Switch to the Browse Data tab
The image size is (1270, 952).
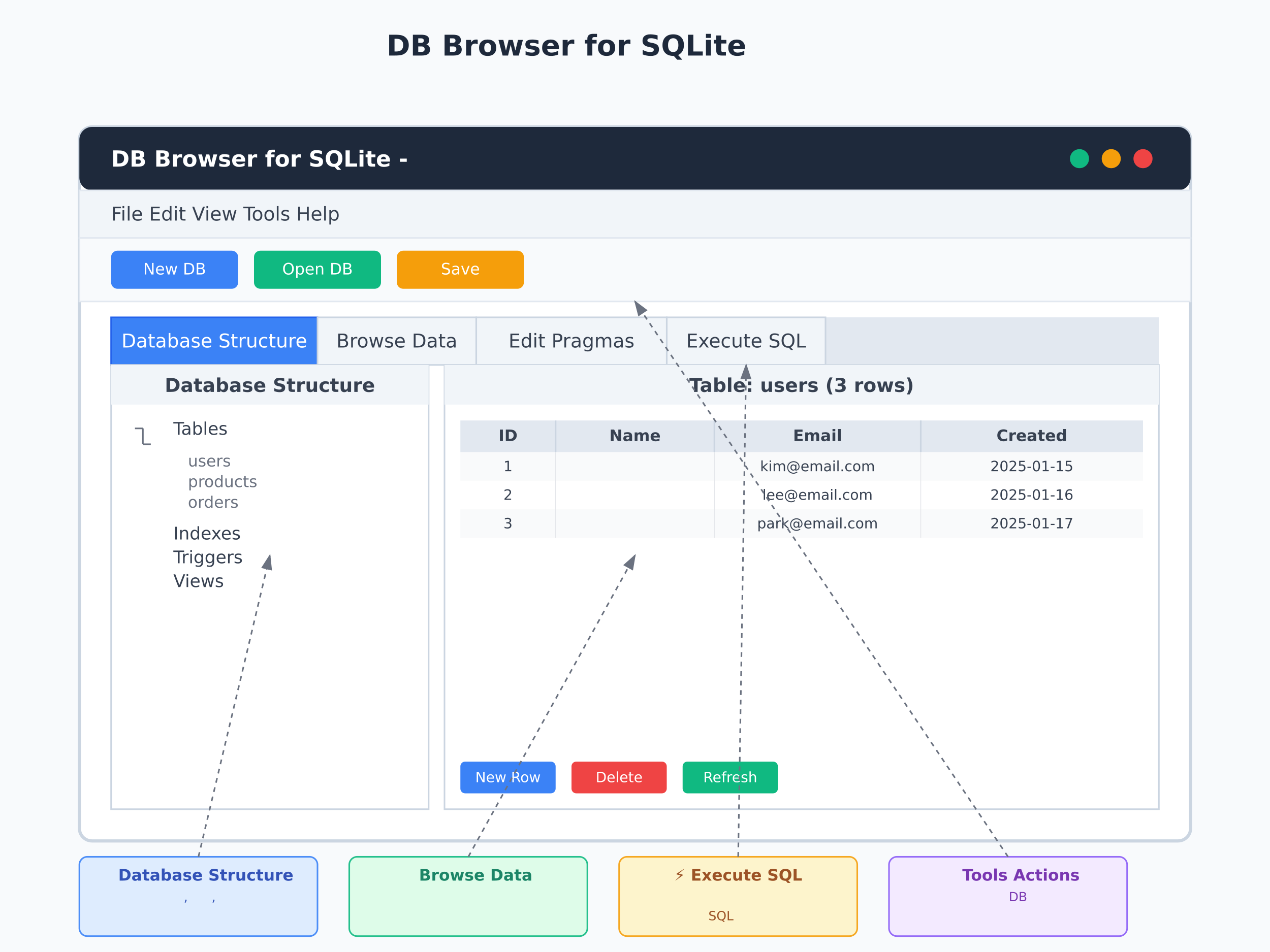396,341
